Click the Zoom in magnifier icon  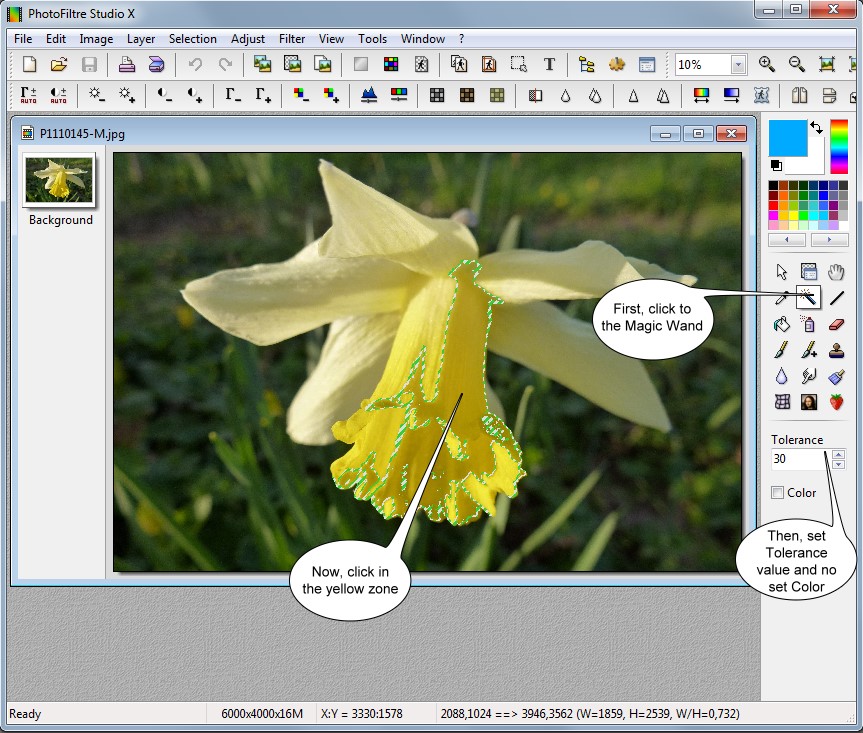[x=767, y=64]
